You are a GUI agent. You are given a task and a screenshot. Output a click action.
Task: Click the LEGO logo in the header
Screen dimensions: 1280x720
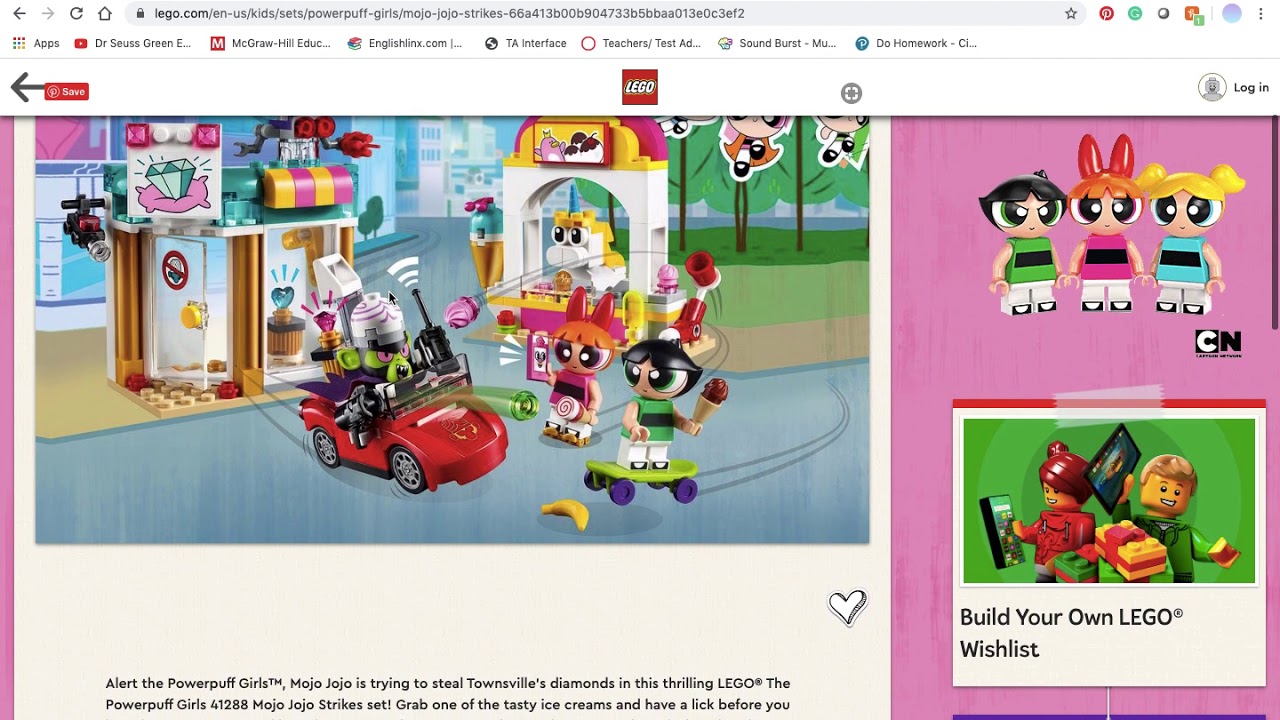click(640, 87)
